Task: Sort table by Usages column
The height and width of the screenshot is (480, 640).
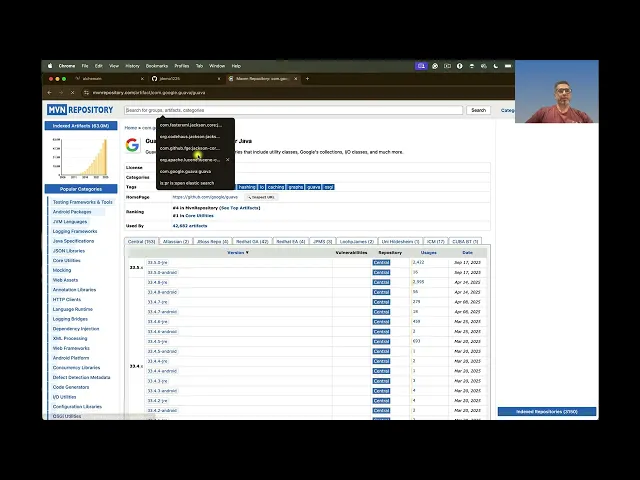Action: 429,253
